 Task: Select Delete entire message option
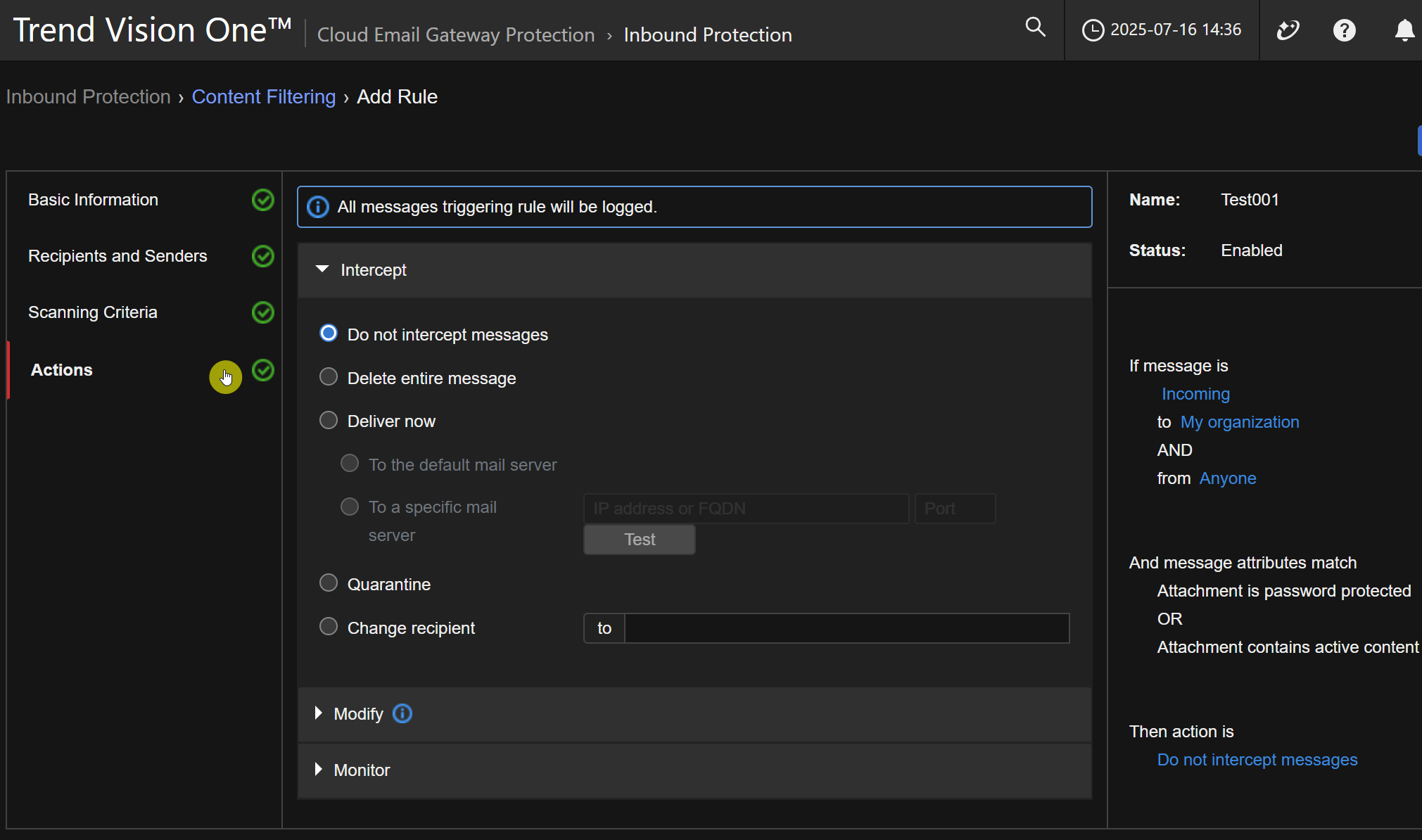[329, 377]
